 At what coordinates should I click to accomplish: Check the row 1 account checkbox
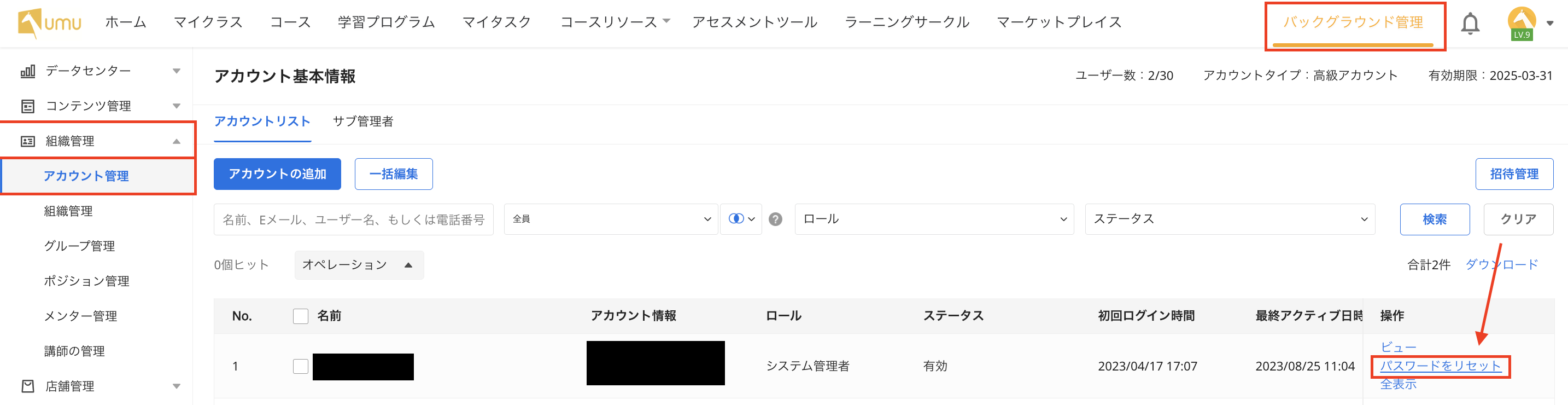tap(301, 366)
